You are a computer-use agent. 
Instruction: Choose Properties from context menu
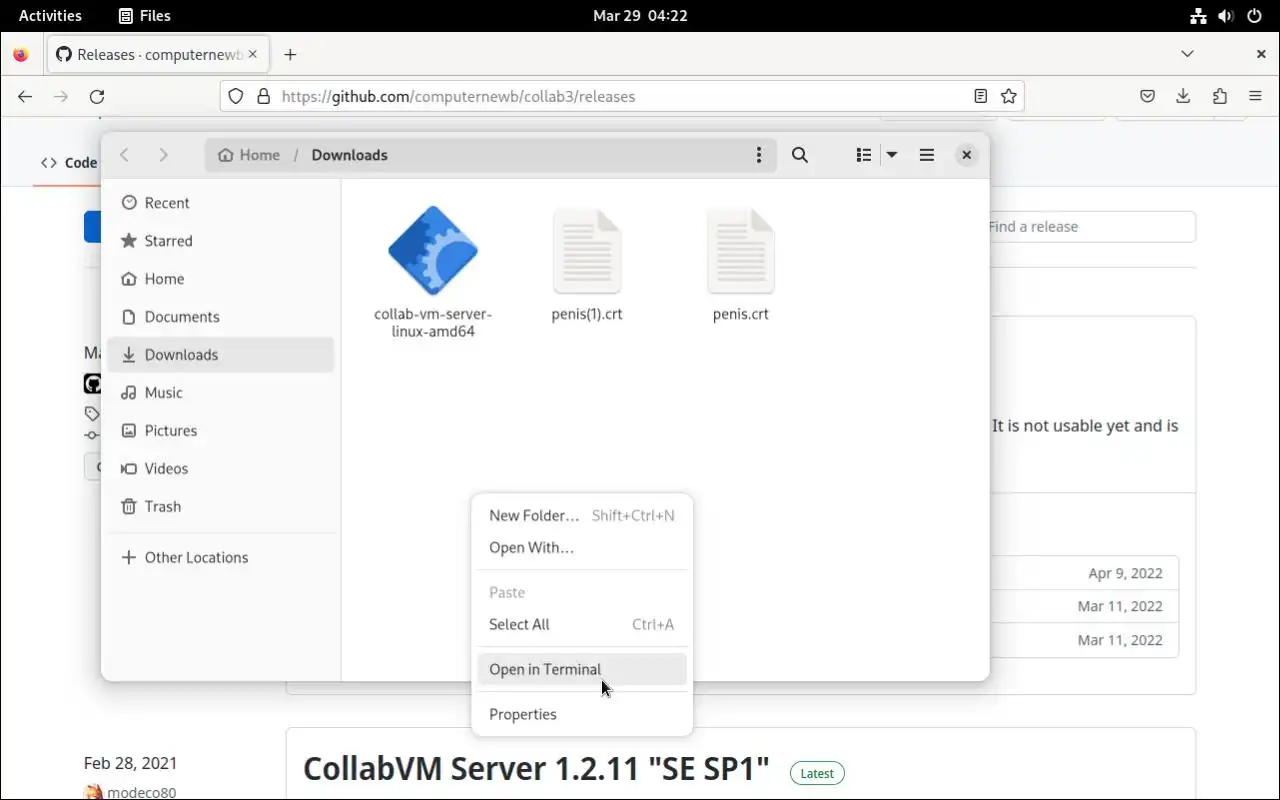tap(582, 715)
